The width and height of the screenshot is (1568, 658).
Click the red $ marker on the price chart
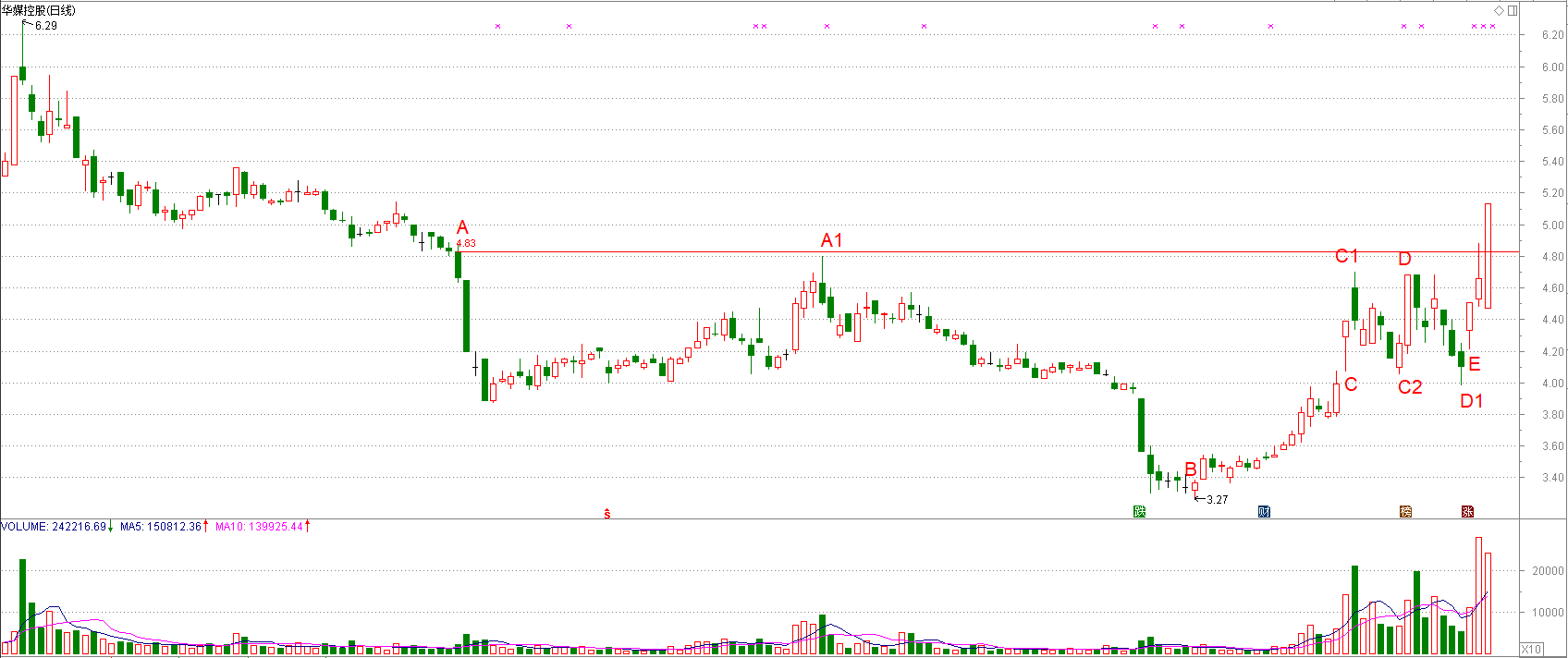click(607, 514)
